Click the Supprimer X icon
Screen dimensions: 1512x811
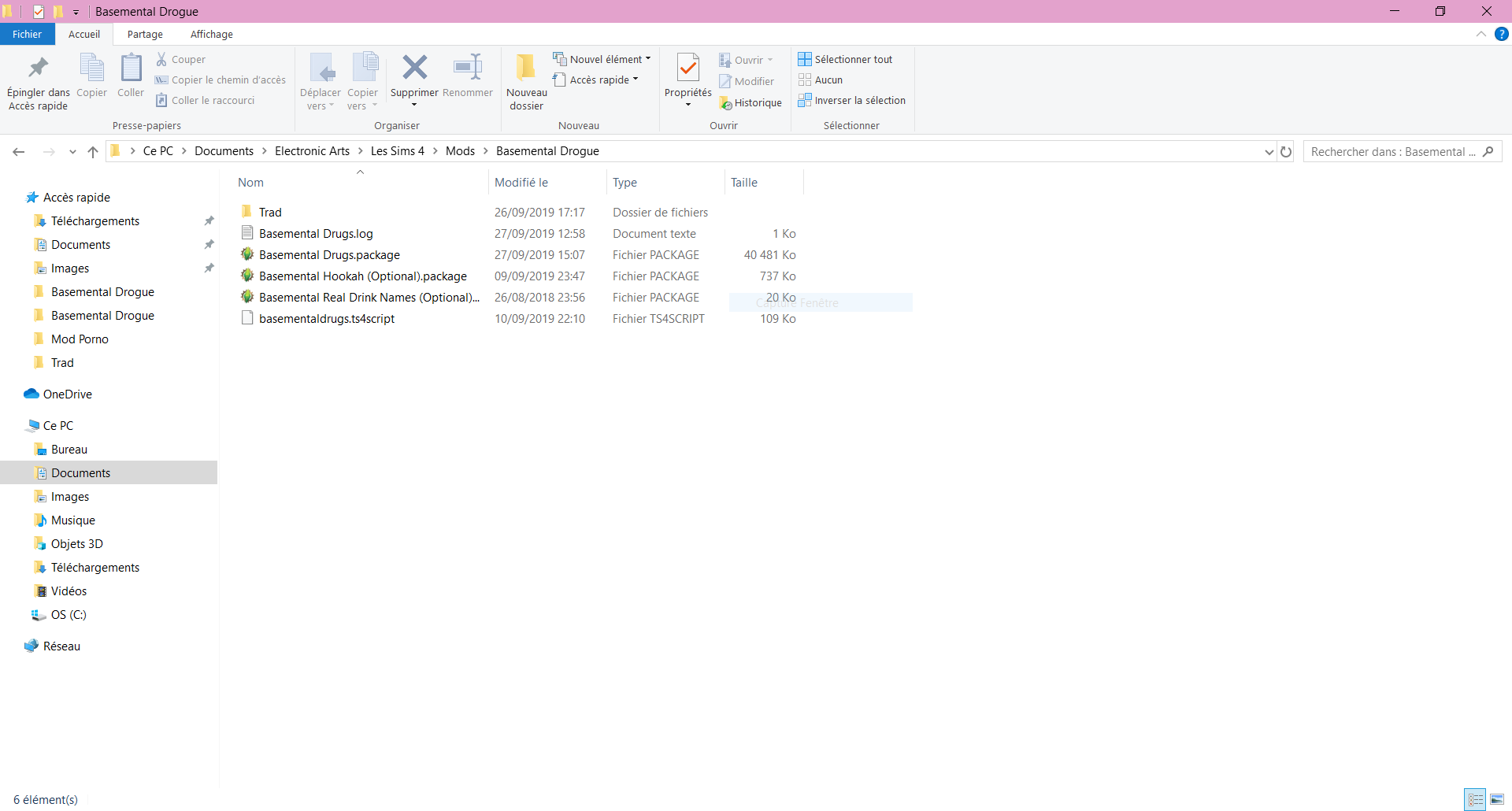[414, 68]
